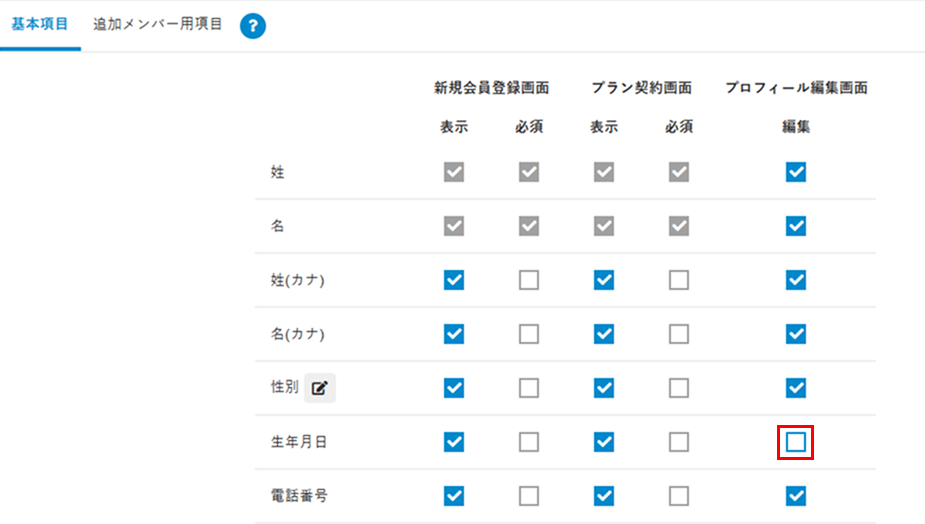Uncheck 新規会員登録 表示 for 姓(カナ)
Viewport: 925px width, 524px height.
(454, 280)
